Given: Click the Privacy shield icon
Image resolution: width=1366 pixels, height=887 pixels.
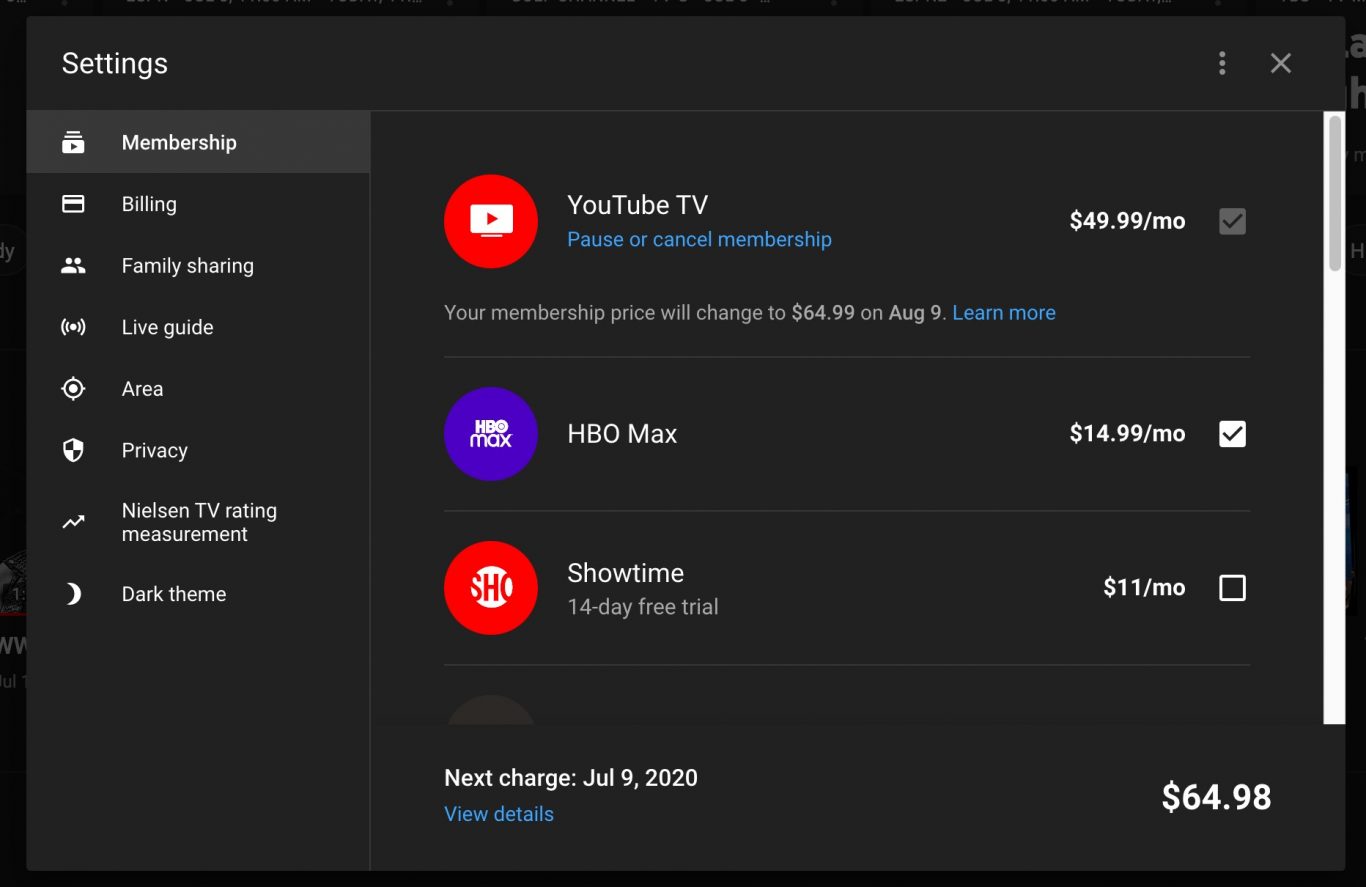Looking at the screenshot, I should (x=73, y=451).
